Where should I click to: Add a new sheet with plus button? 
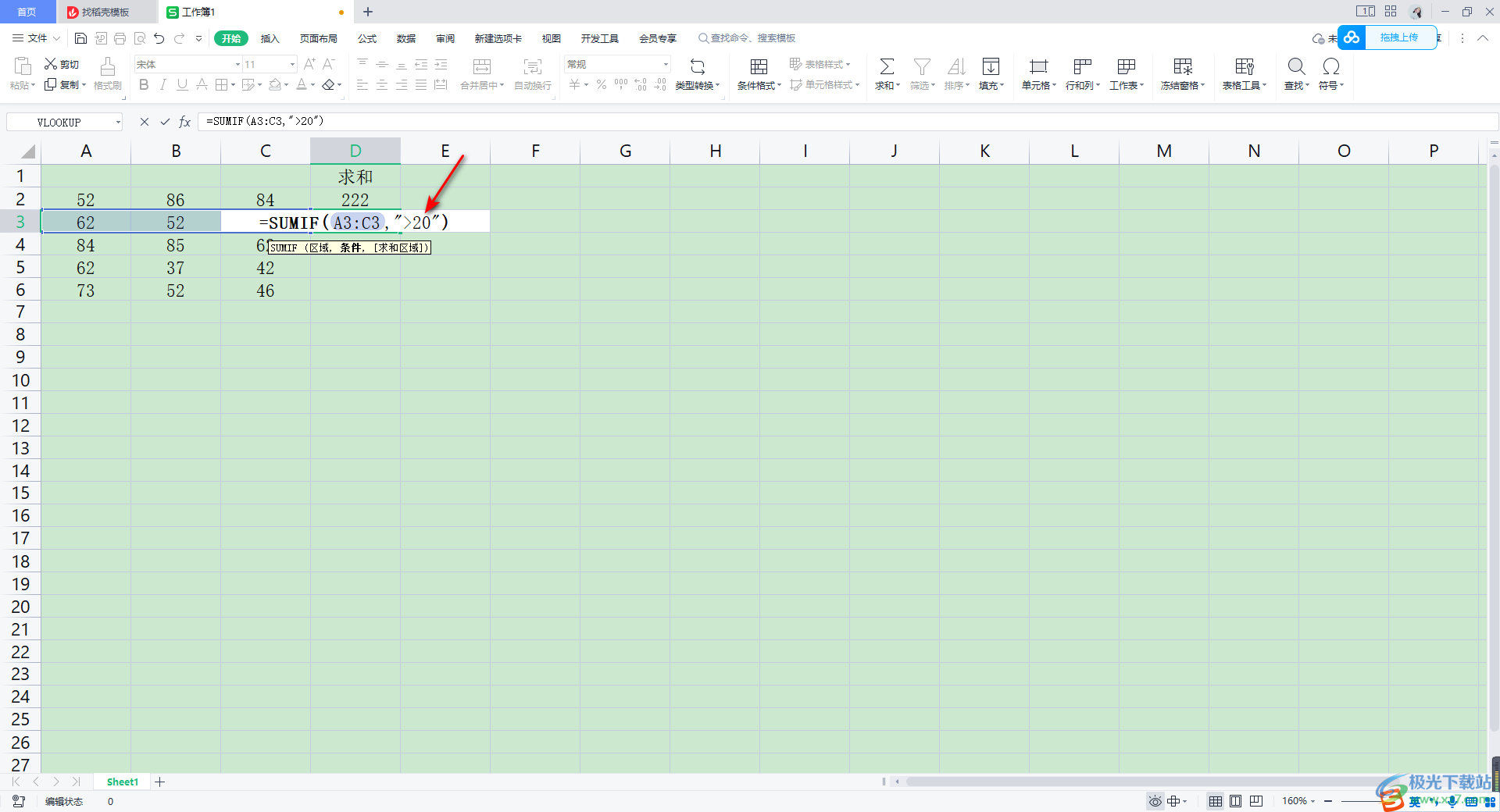(160, 782)
